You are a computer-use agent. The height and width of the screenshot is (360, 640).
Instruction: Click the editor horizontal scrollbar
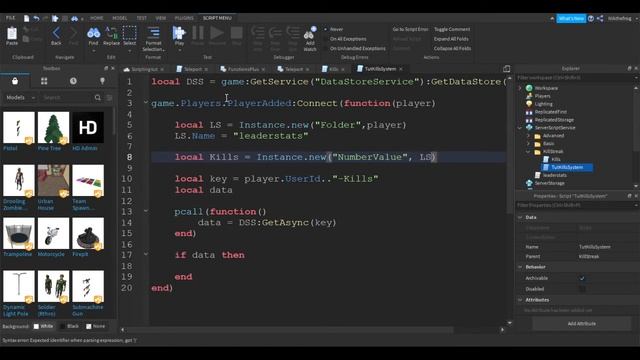point(290,330)
